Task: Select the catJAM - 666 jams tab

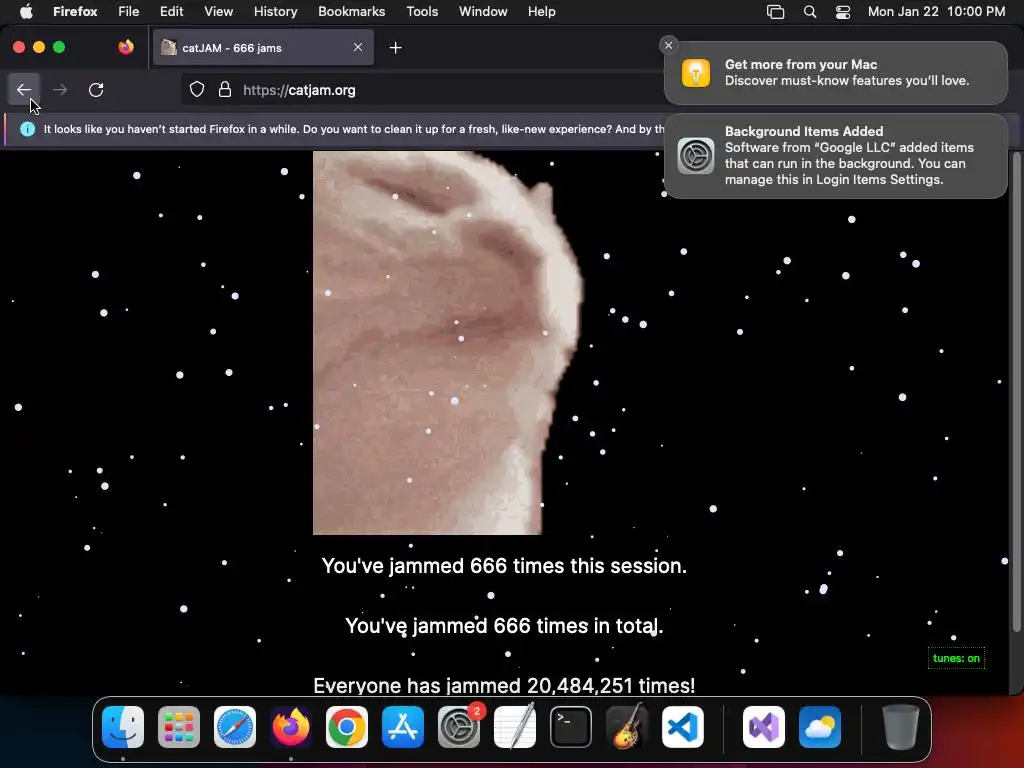Action: click(263, 48)
